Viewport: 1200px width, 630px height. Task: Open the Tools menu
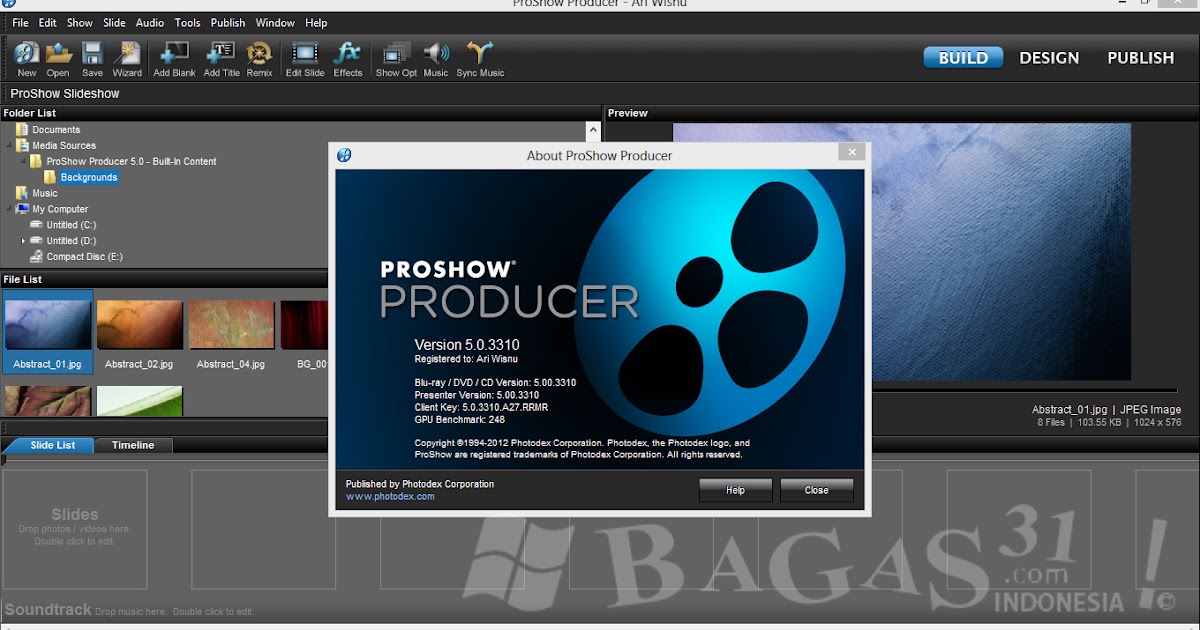[x=188, y=23]
